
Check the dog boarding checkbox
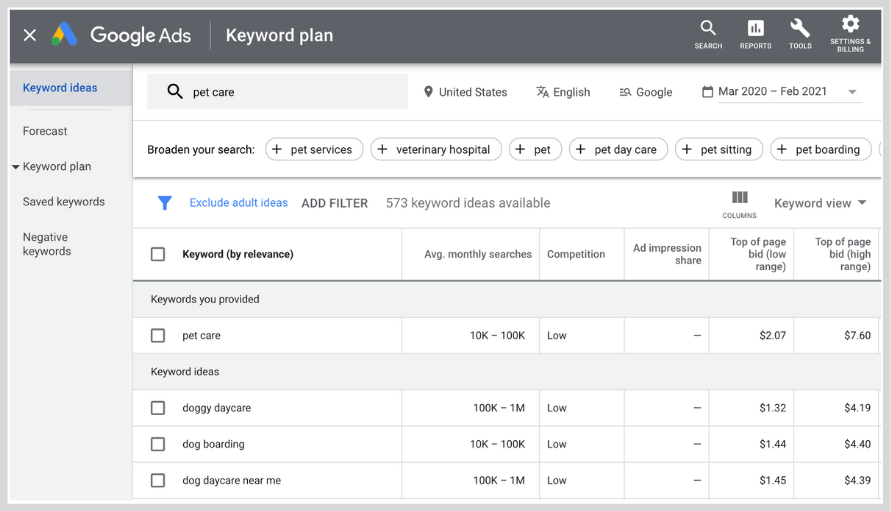(x=158, y=444)
